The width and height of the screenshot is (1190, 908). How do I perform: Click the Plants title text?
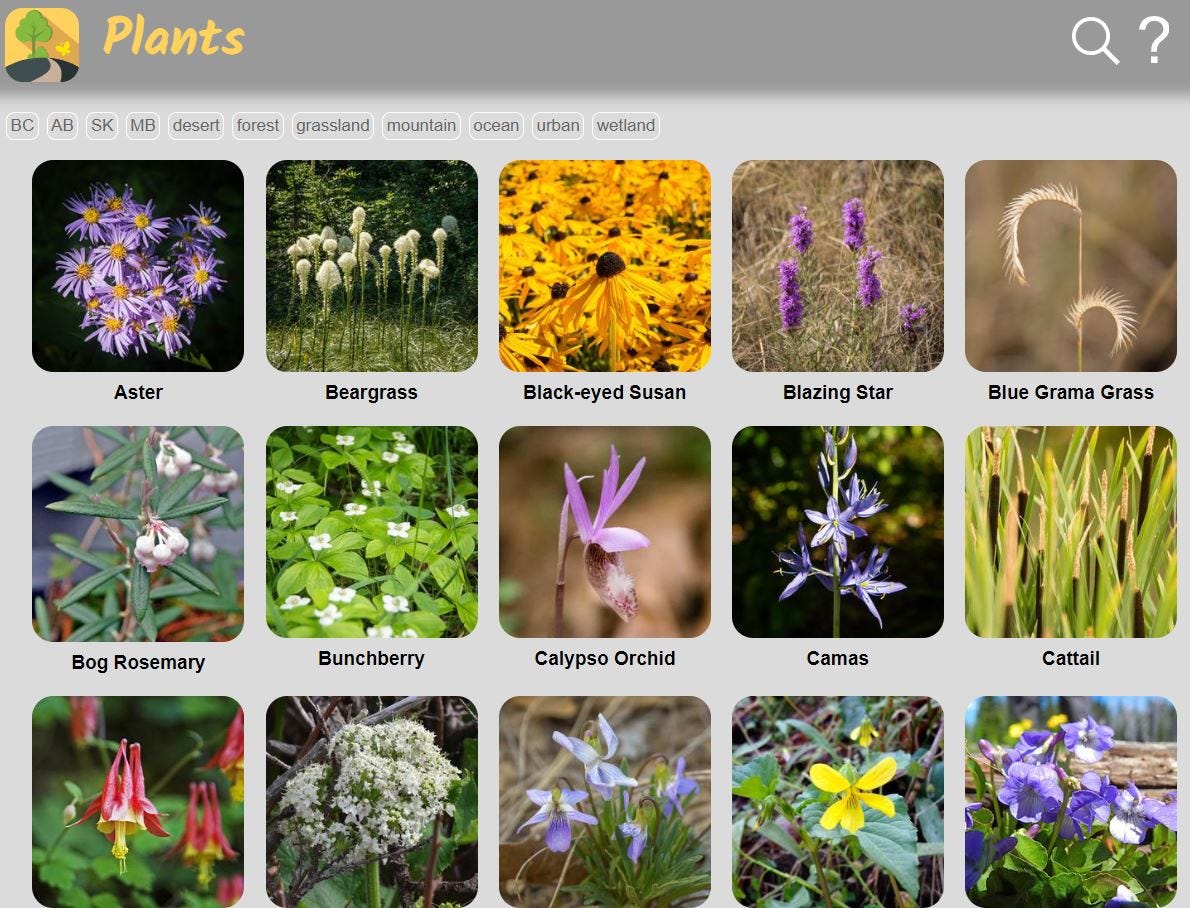[x=174, y=37]
